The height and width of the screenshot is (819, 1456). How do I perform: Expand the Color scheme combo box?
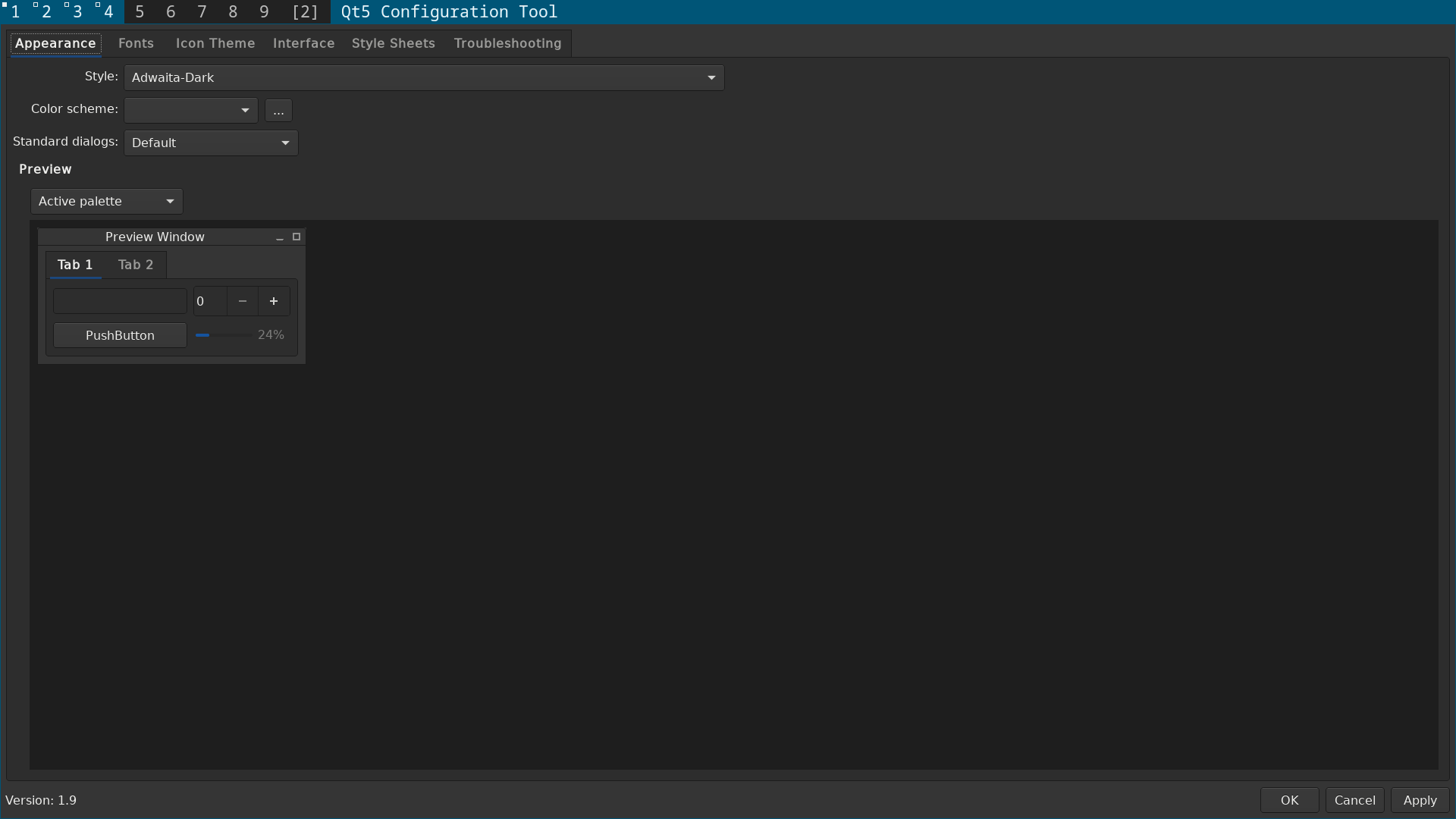(x=191, y=110)
